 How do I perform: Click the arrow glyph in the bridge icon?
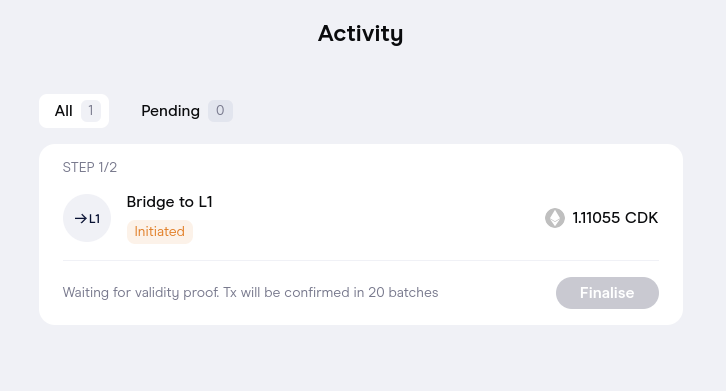(x=81, y=219)
